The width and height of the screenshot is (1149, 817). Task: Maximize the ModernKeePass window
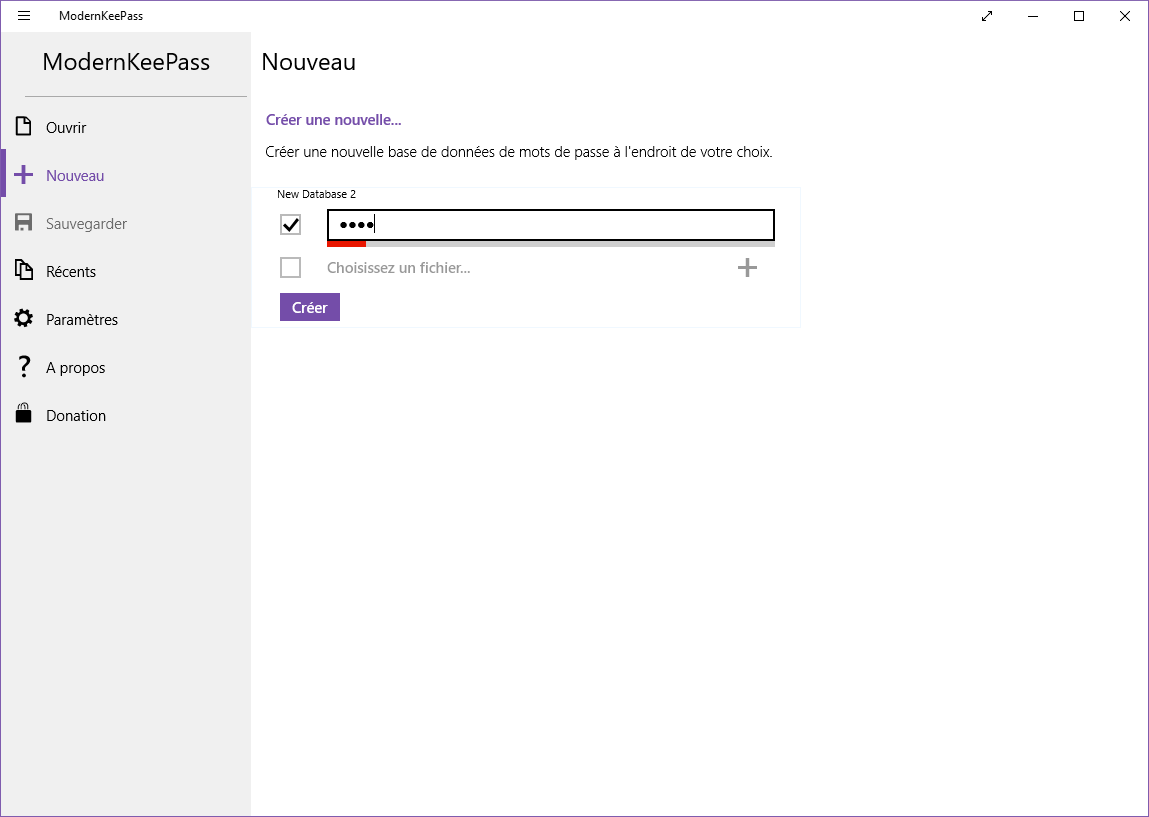[x=1079, y=16]
